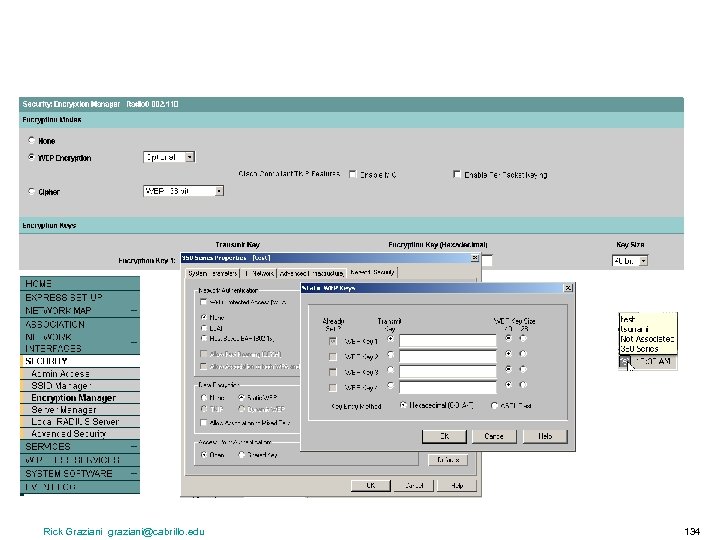Tick the Enable Per Packet Keying checkbox
Image resolution: width=720 pixels, height=540 pixels.
(456, 174)
